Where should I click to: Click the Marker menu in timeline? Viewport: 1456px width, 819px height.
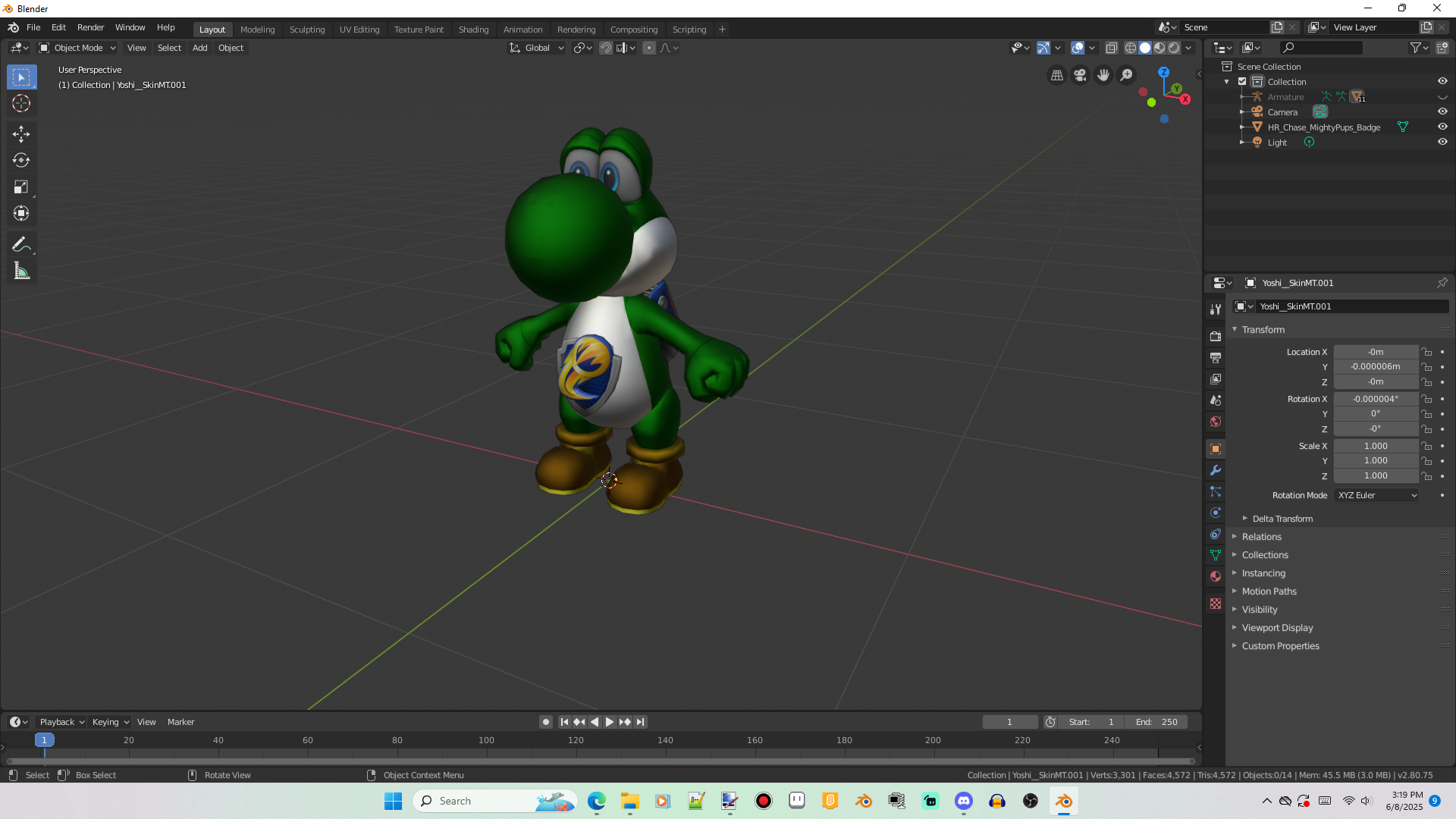(x=180, y=722)
